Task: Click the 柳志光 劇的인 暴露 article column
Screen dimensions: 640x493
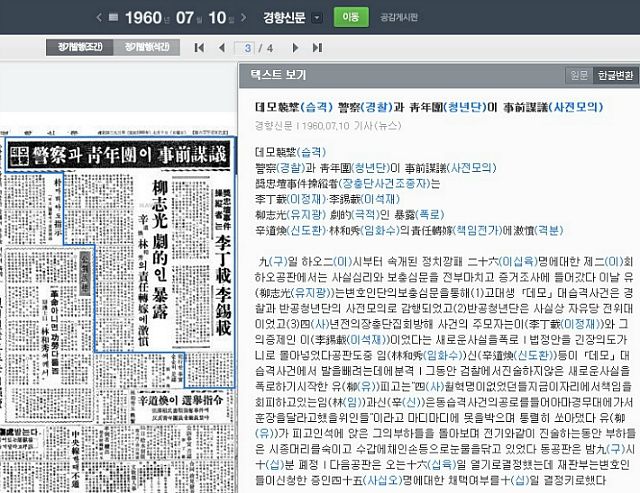Action: [159, 249]
